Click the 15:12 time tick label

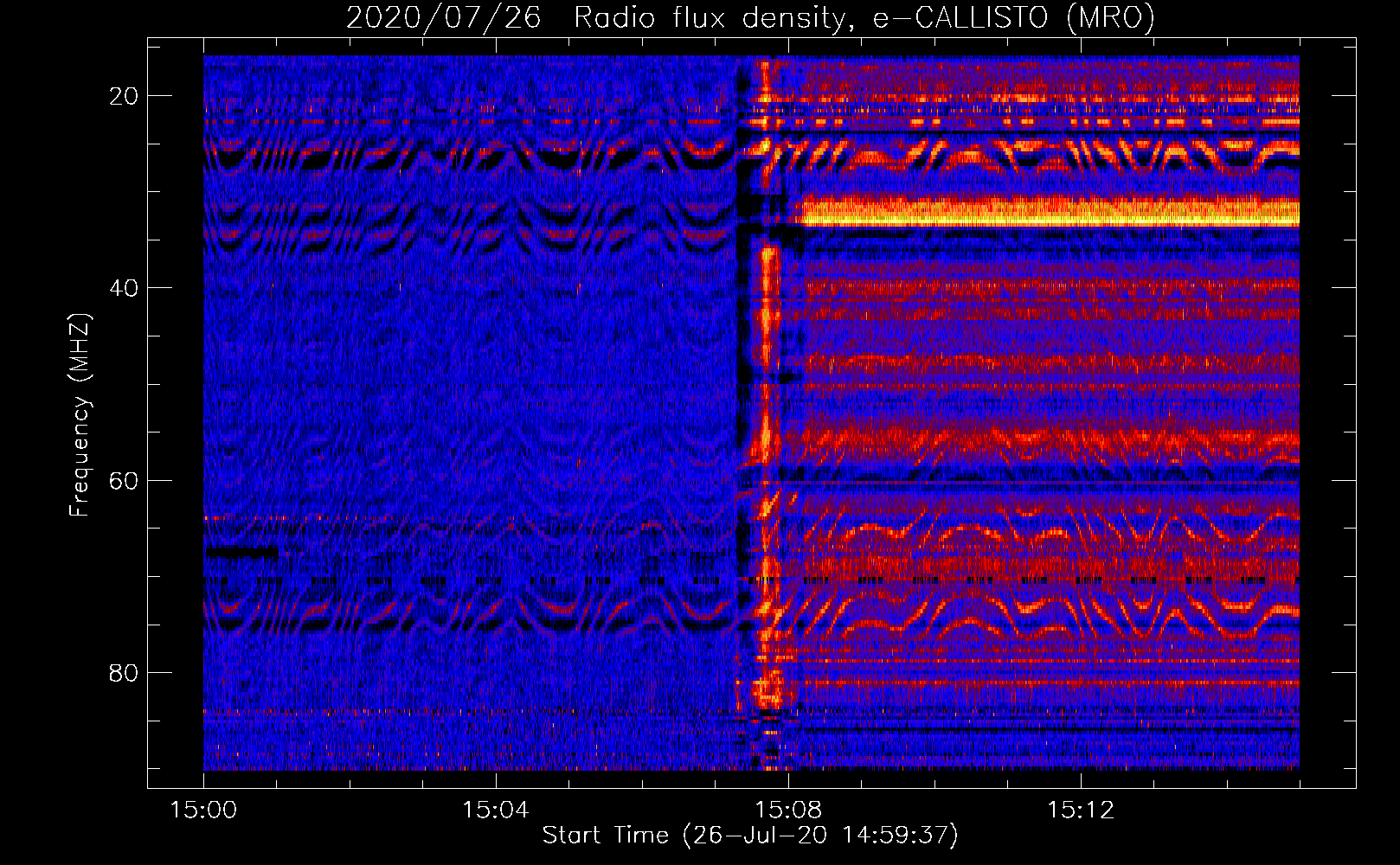click(x=1080, y=811)
